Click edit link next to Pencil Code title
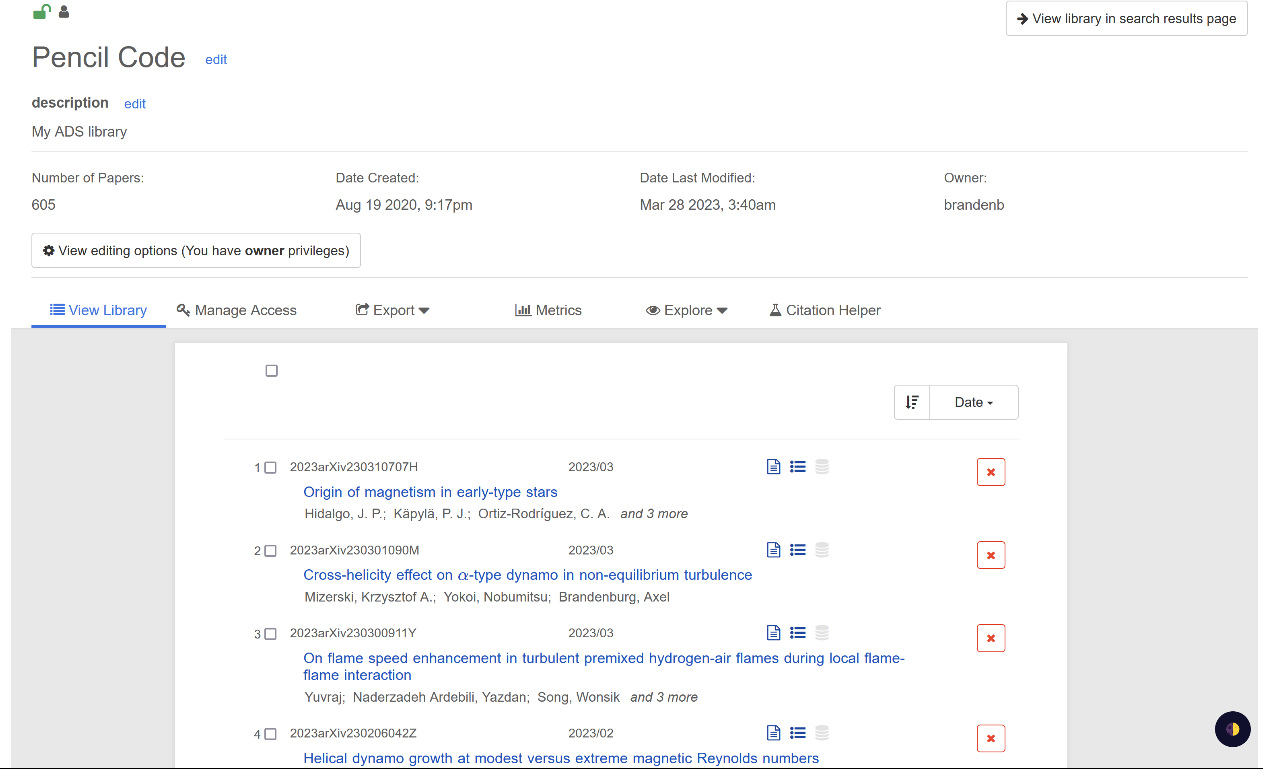Image resolution: width=1263 pixels, height=769 pixels. pyautogui.click(x=216, y=59)
